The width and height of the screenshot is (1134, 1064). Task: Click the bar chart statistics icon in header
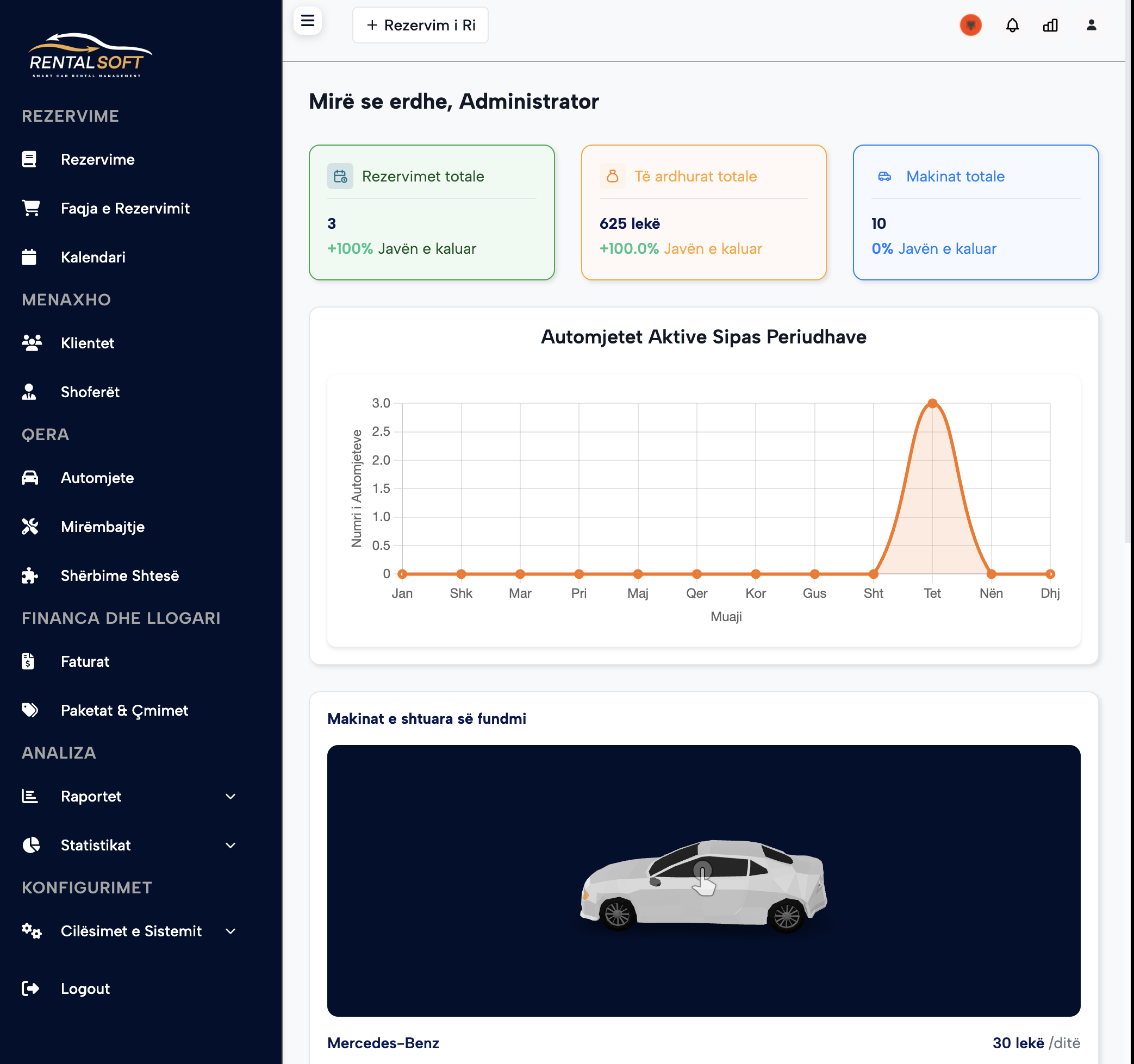[x=1050, y=25]
